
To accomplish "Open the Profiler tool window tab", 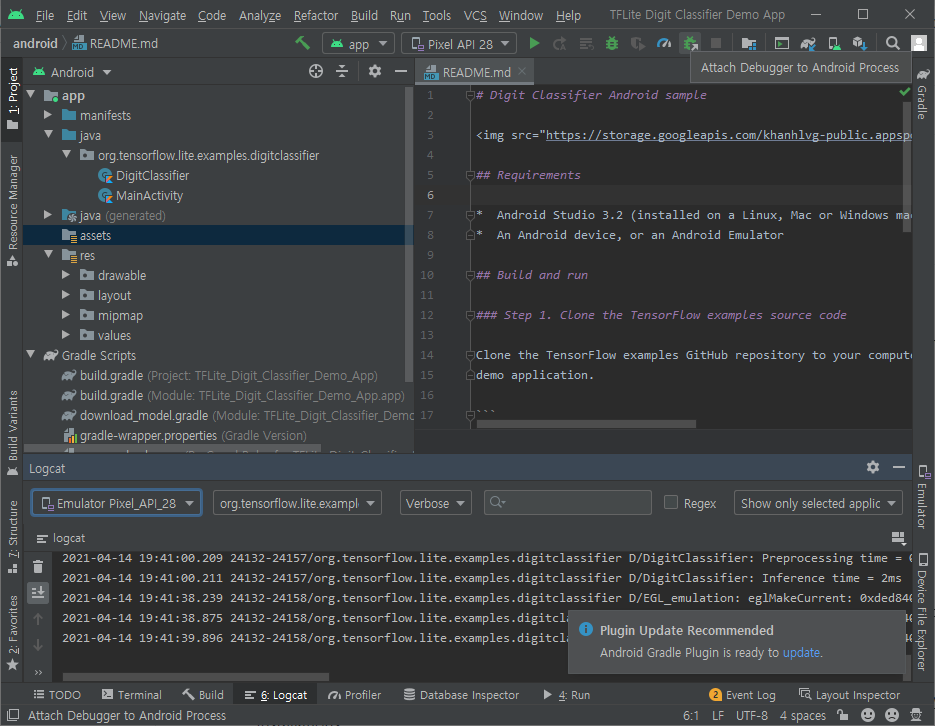I will pos(354,694).
